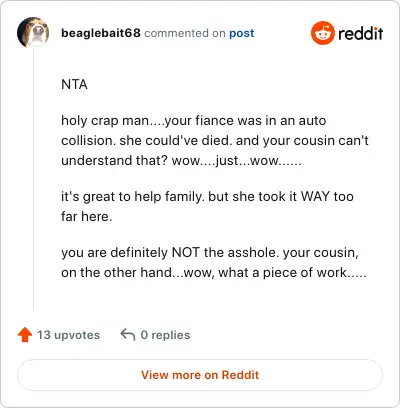Screen dimensions: 400x408
Task: Click the "NTA" verdict line
Action: pyautogui.click(x=74, y=84)
